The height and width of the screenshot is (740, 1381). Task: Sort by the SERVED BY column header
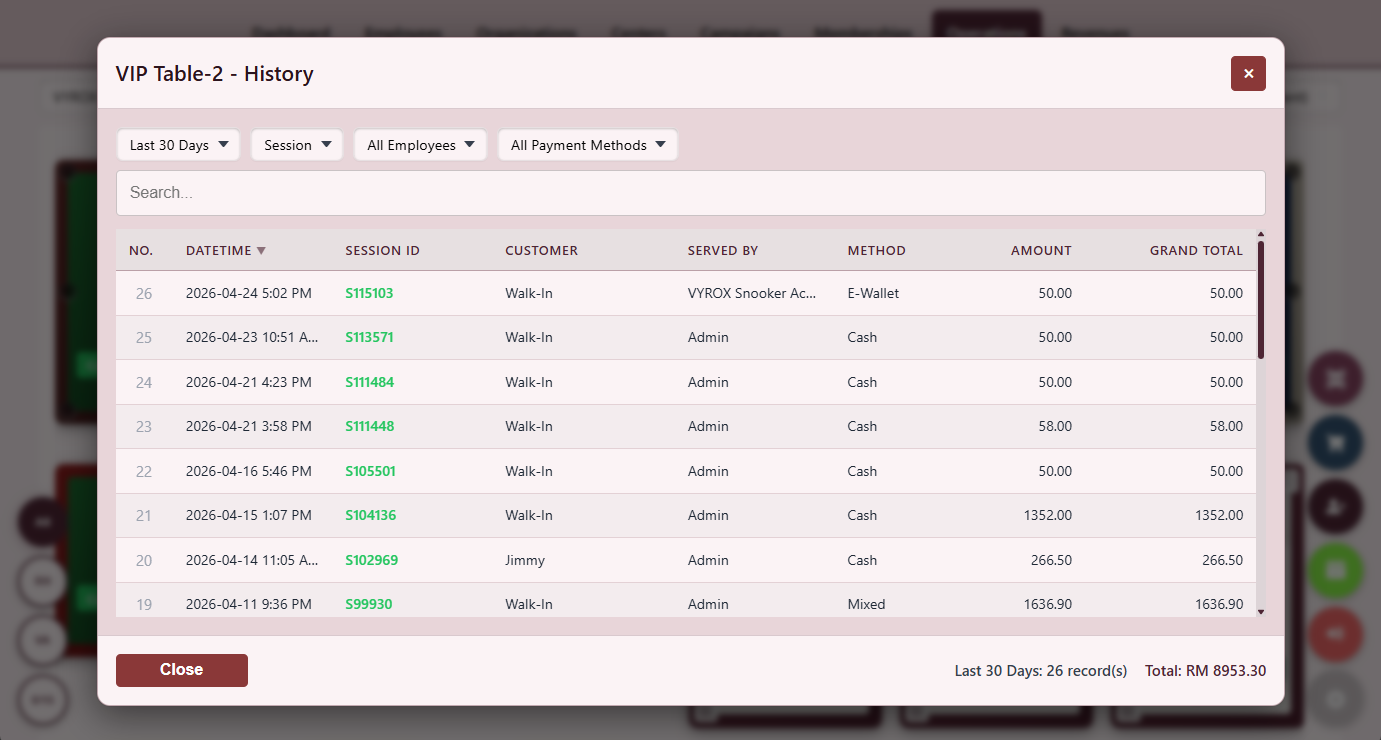723,251
